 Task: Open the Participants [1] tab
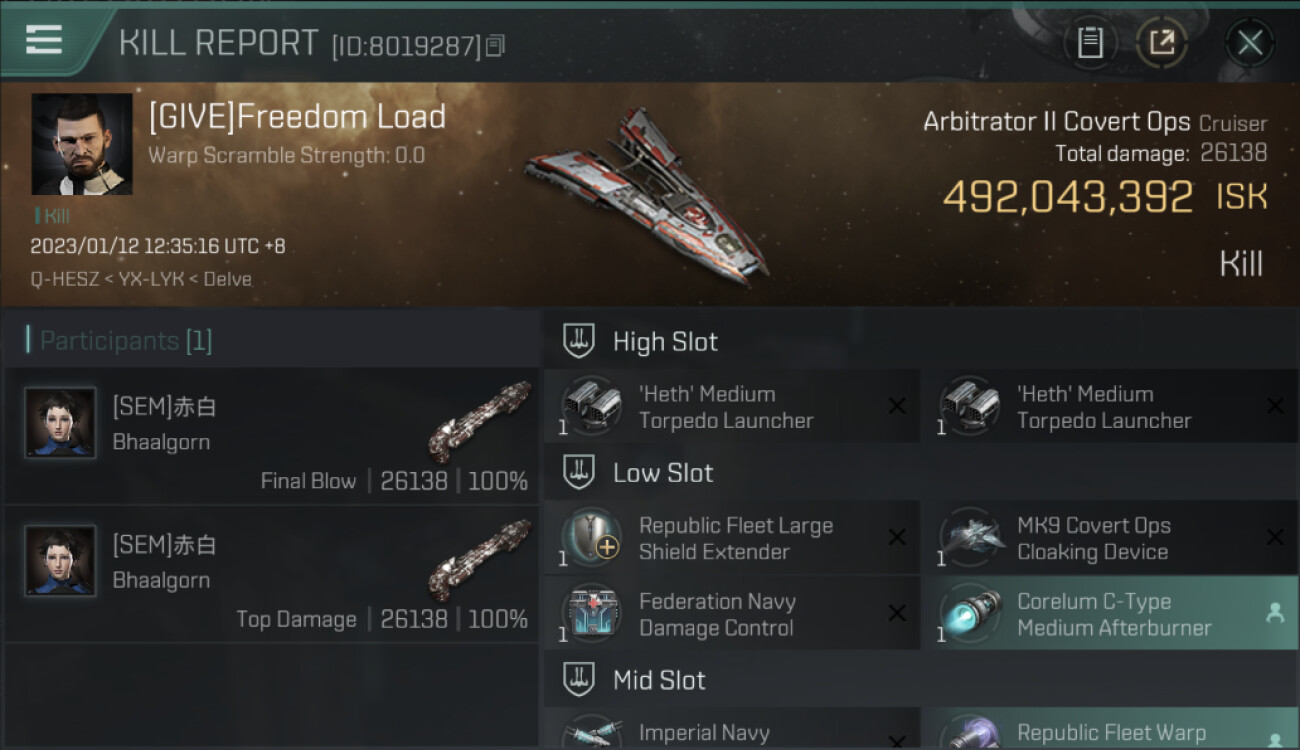click(x=119, y=341)
